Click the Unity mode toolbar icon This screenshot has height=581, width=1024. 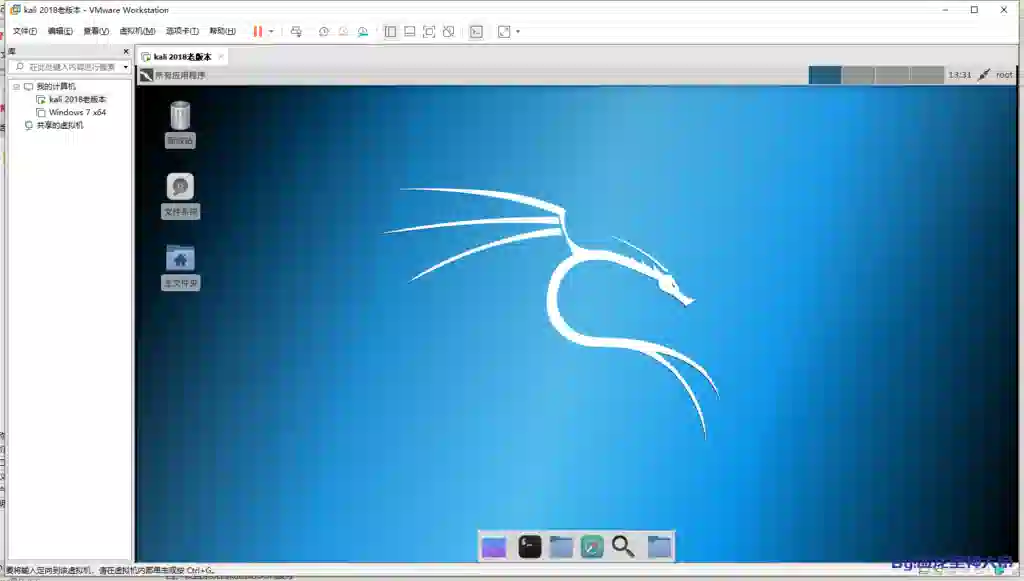[x=449, y=31]
